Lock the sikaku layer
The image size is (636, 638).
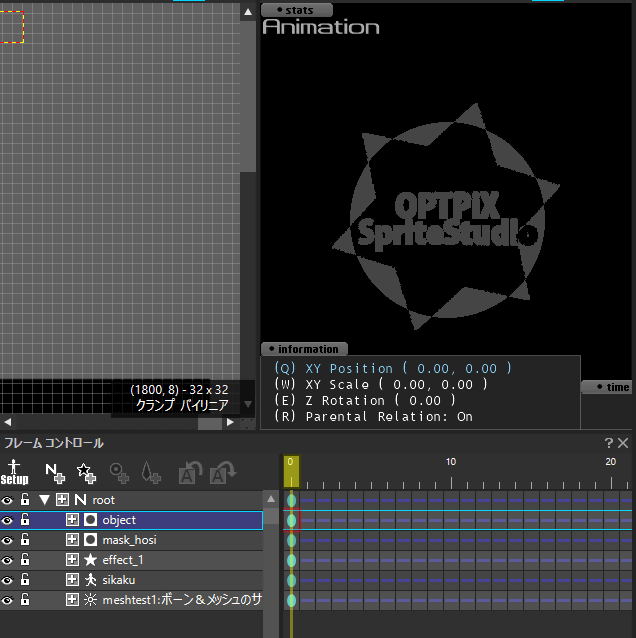pyautogui.click(x=25, y=579)
